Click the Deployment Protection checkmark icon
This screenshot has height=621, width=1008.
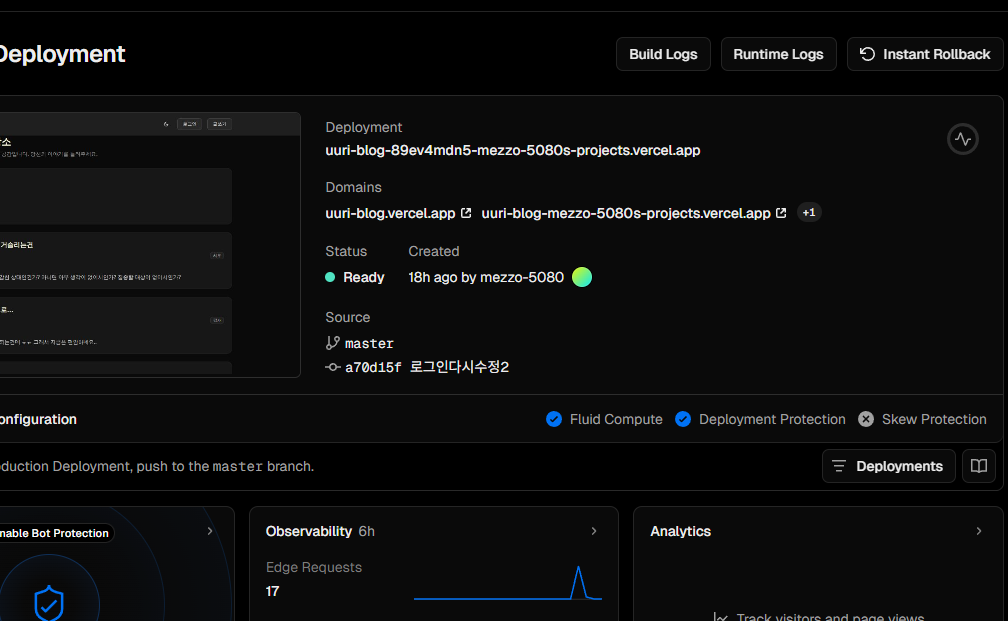point(683,419)
